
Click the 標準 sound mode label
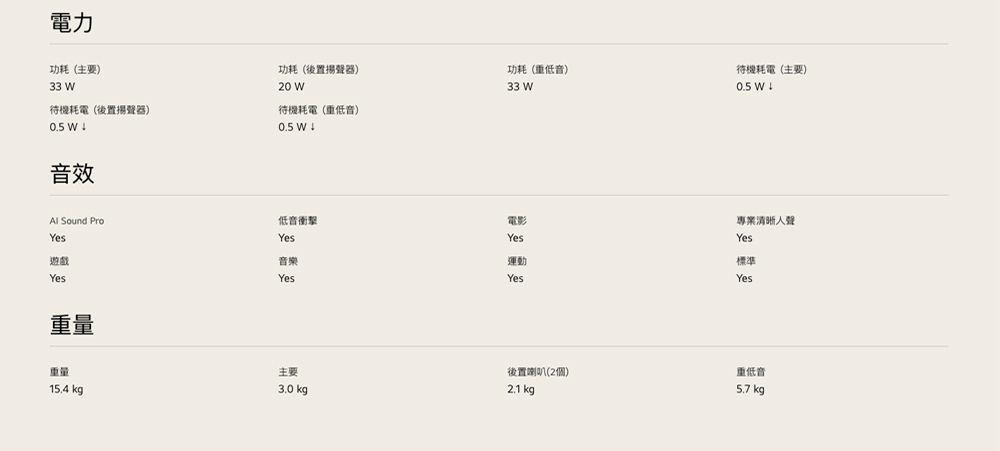(x=746, y=260)
